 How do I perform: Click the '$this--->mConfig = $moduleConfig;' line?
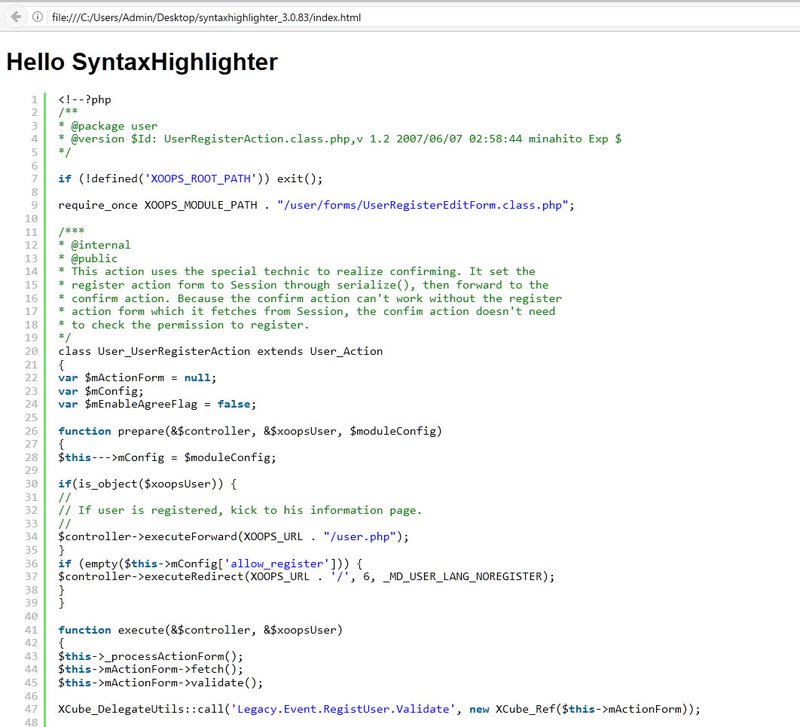click(x=167, y=458)
